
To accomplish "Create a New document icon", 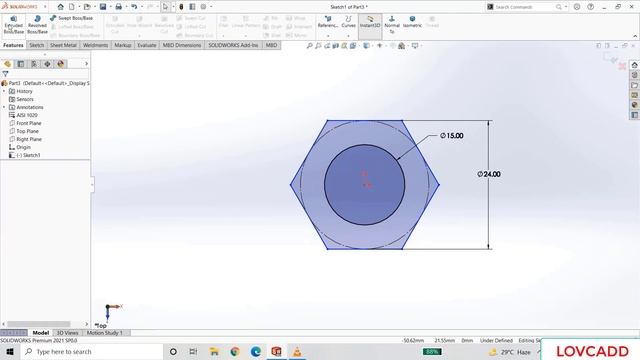I will pyautogui.click(x=71, y=7).
